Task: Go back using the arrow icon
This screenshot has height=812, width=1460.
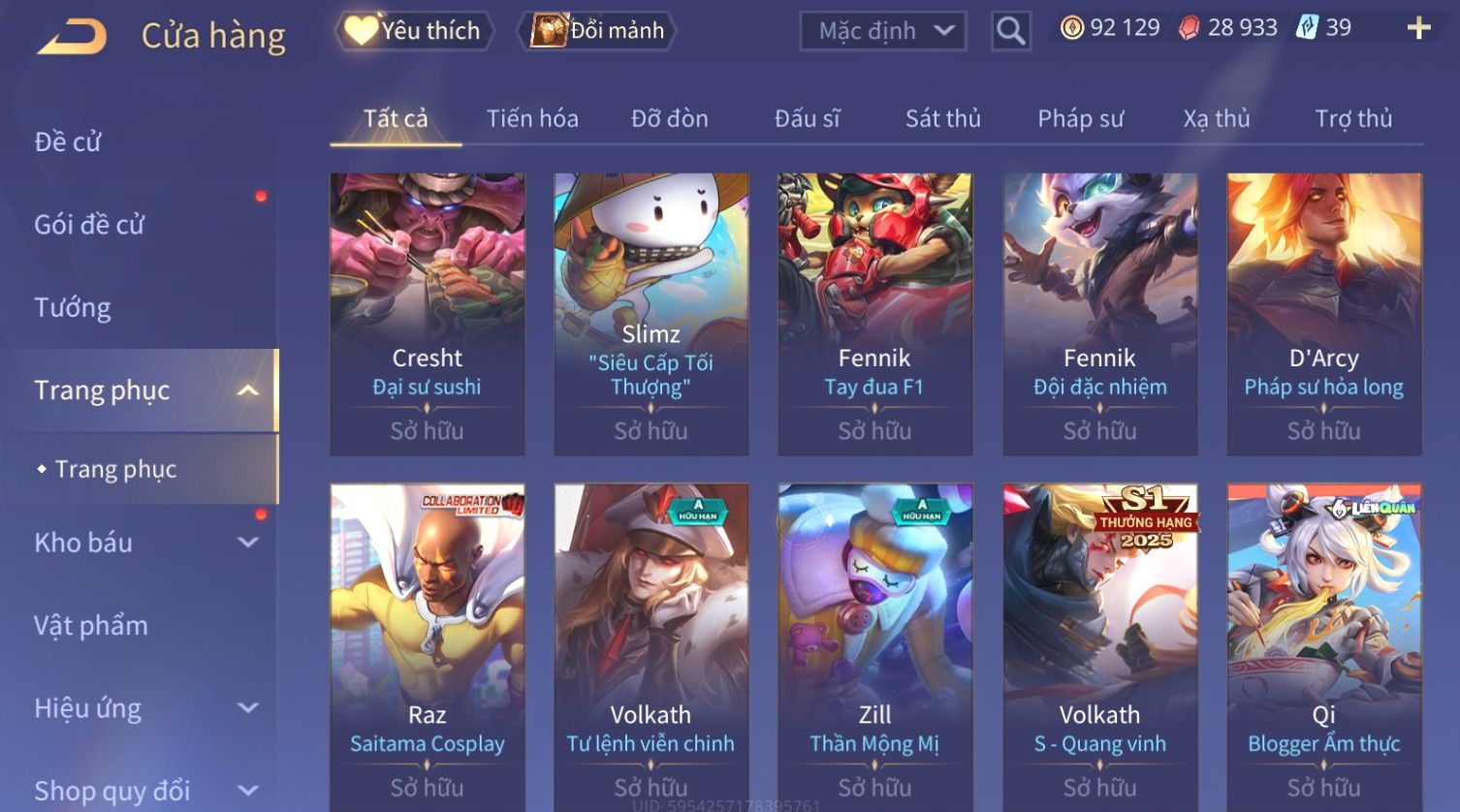Action: tap(72, 37)
